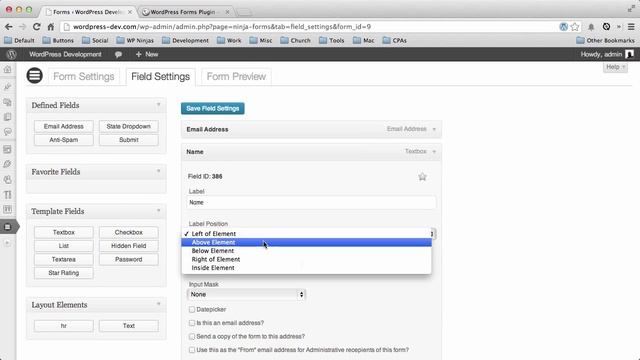
Task: Switch to the Form Preview tab
Action: 236,76
